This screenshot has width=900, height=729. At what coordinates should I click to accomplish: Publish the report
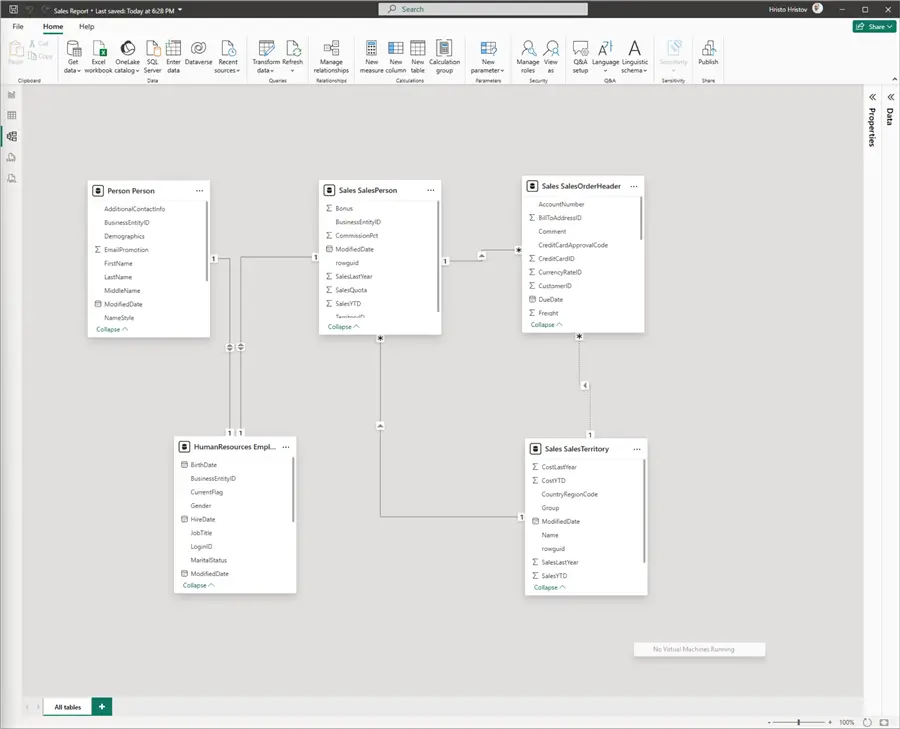click(x=708, y=53)
